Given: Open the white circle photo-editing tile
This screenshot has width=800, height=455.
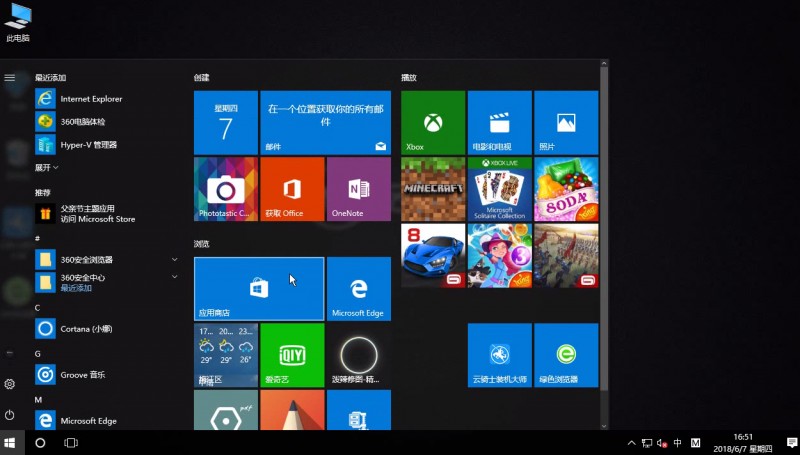Looking at the screenshot, I should tap(359, 355).
